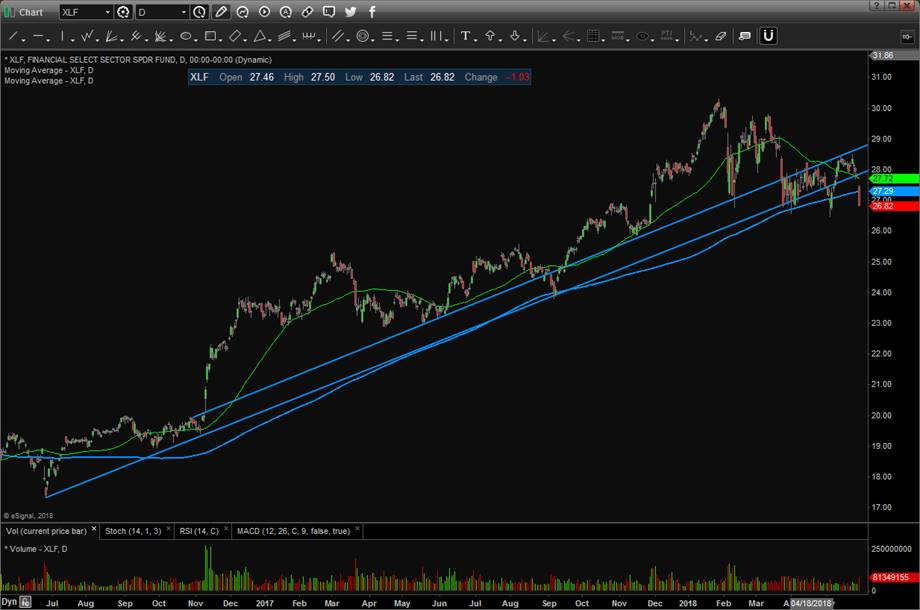920x610 pixels.
Task: Click the circular chart-refresh studies icon
Action: tap(242, 12)
